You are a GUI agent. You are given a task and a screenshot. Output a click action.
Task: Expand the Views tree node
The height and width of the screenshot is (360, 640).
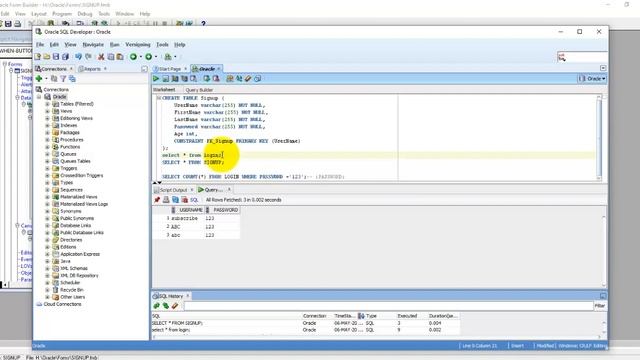point(47,111)
